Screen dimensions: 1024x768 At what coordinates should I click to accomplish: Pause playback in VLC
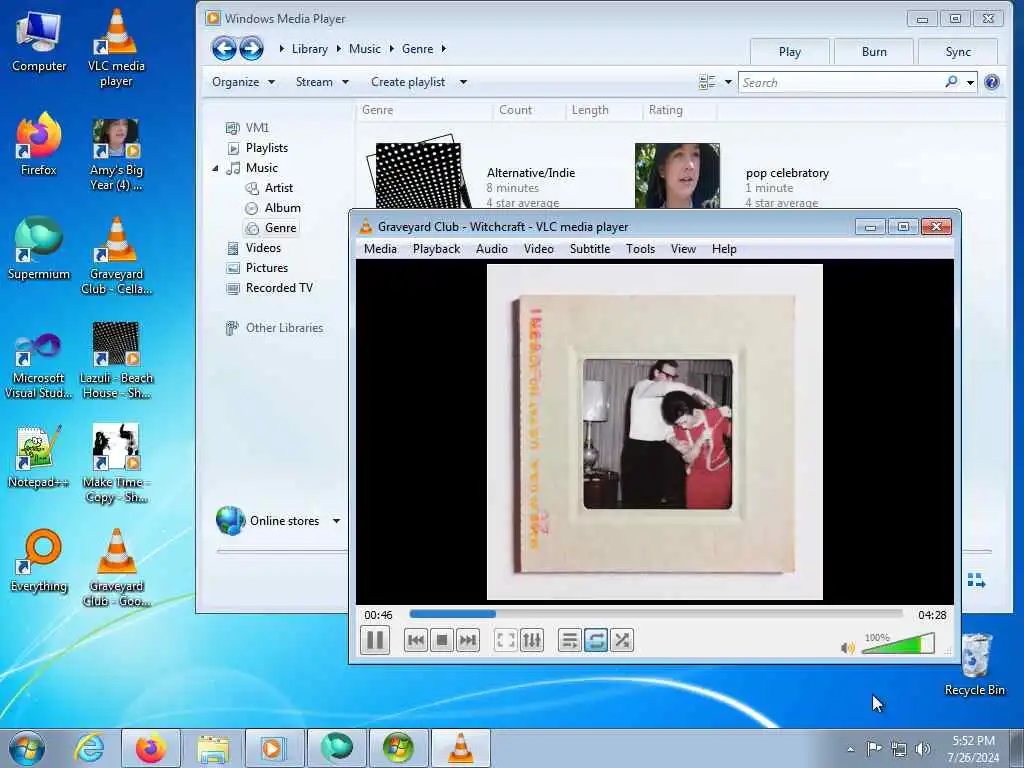375,640
